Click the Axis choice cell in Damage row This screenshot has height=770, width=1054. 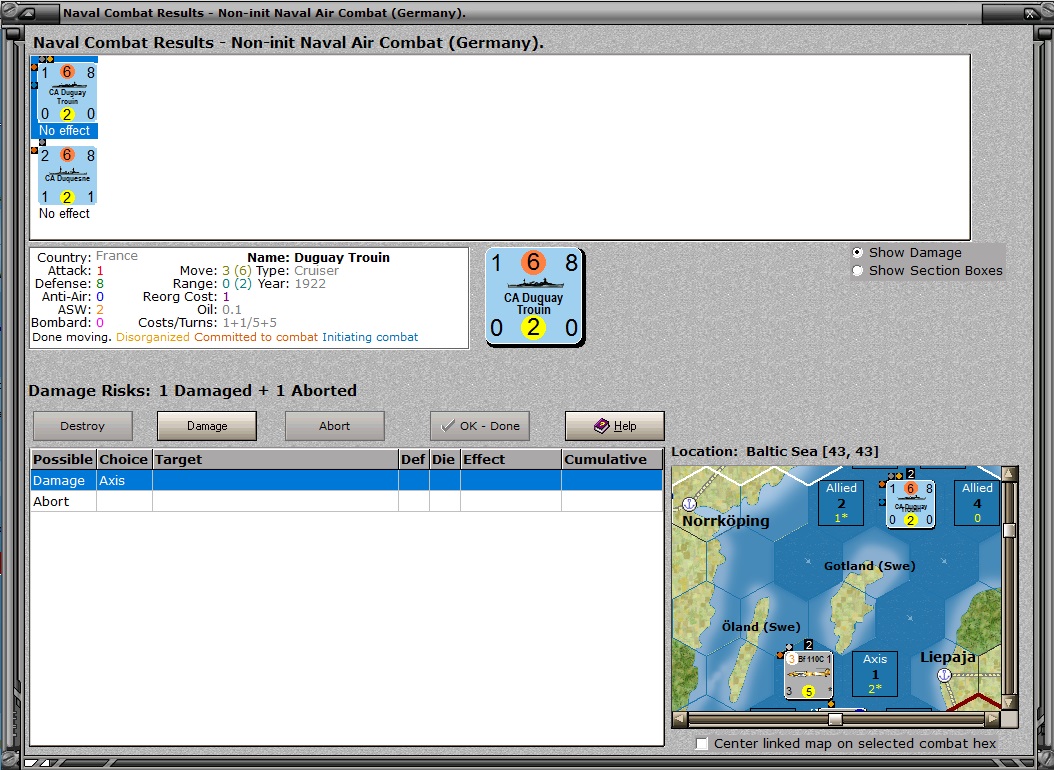click(x=124, y=480)
